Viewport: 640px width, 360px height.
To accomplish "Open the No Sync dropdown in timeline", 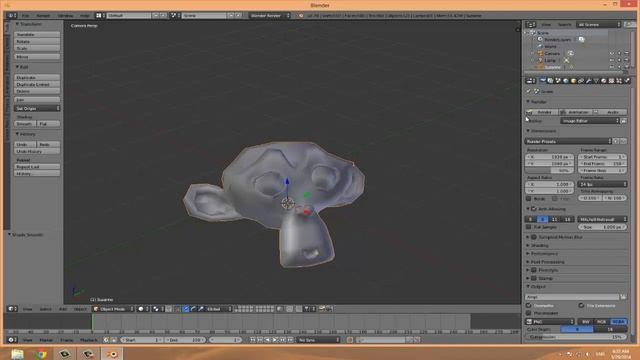I will click(318, 340).
